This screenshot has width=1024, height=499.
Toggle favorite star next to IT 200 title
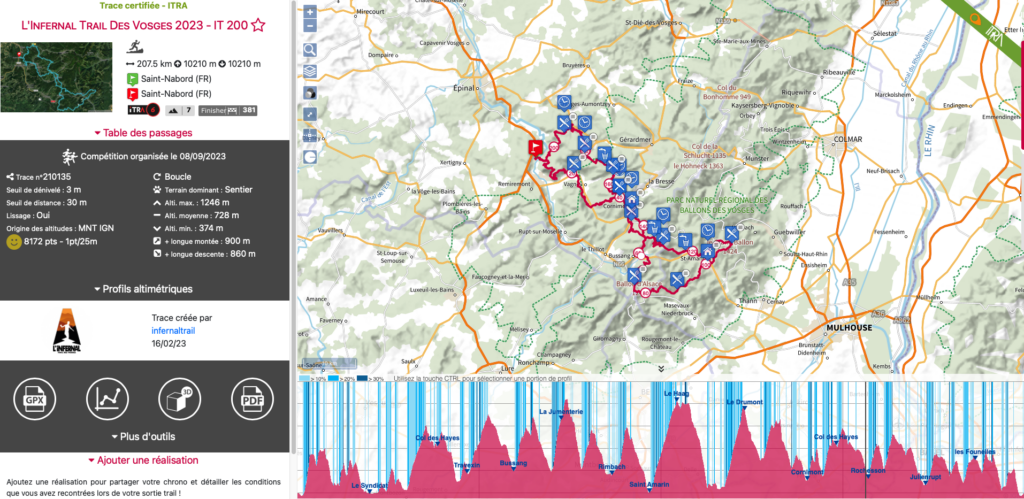[258, 26]
